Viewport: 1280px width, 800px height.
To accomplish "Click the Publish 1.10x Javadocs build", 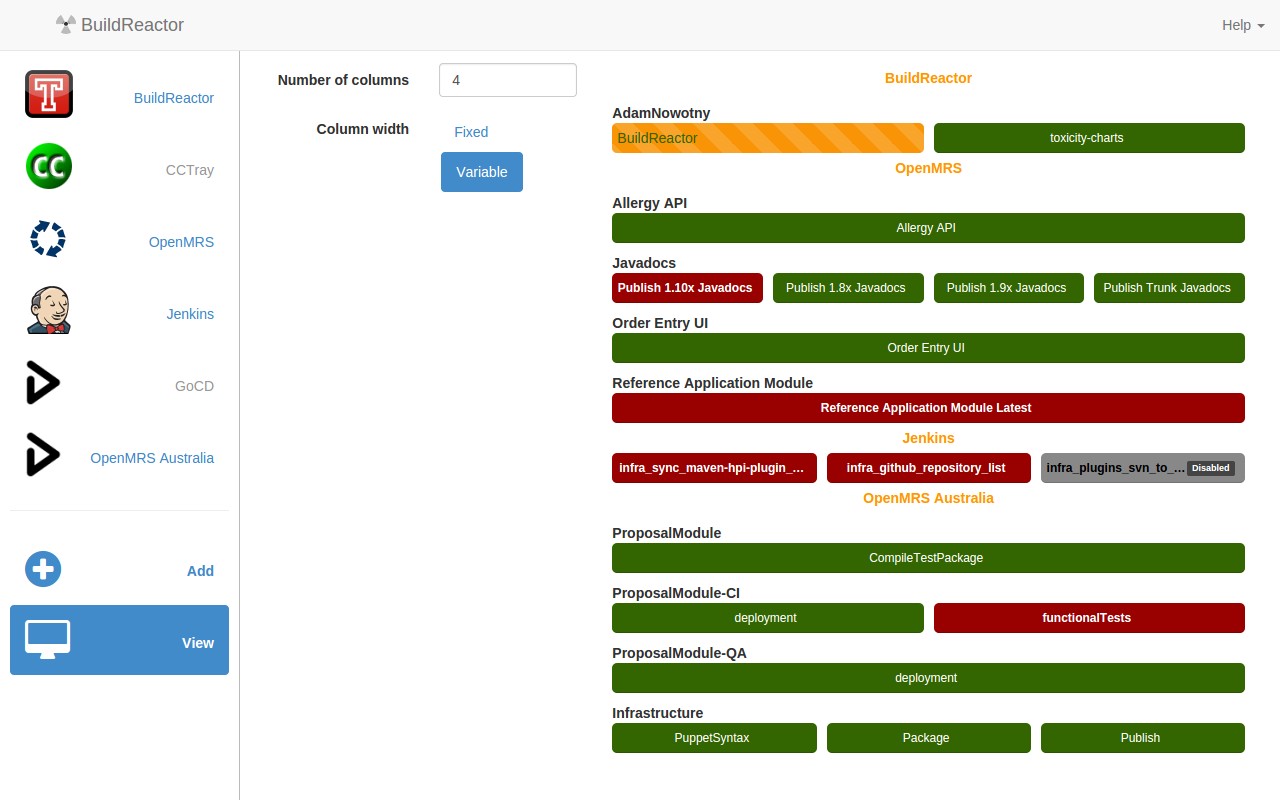I will tap(687, 288).
